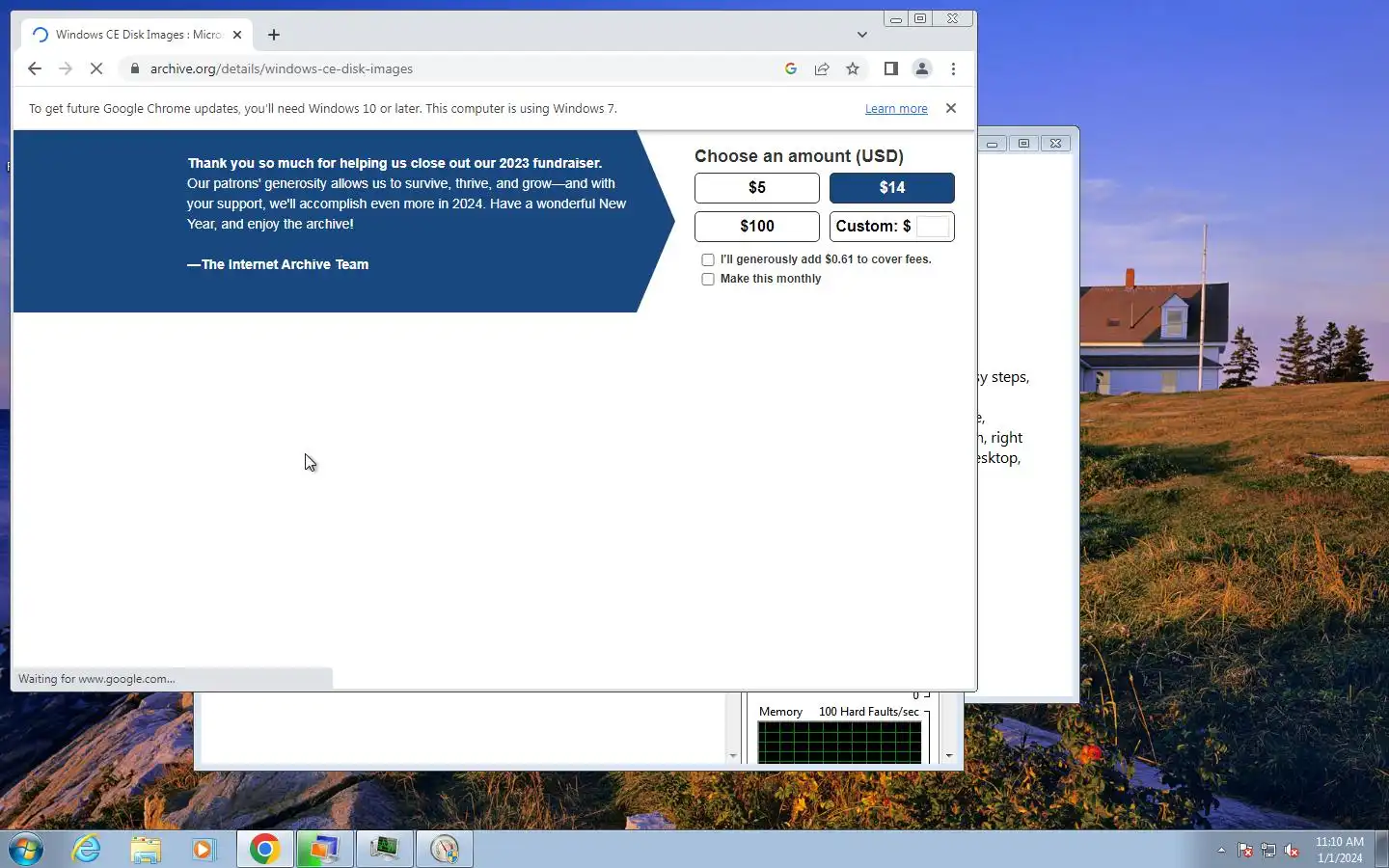
Task: Open a new tab with the plus button
Action: coord(274,35)
